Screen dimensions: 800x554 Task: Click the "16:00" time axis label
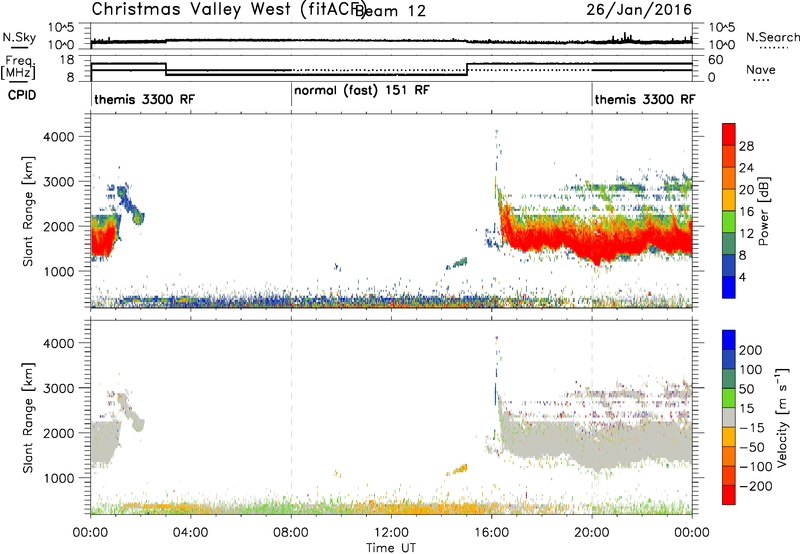click(x=491, y=533)
